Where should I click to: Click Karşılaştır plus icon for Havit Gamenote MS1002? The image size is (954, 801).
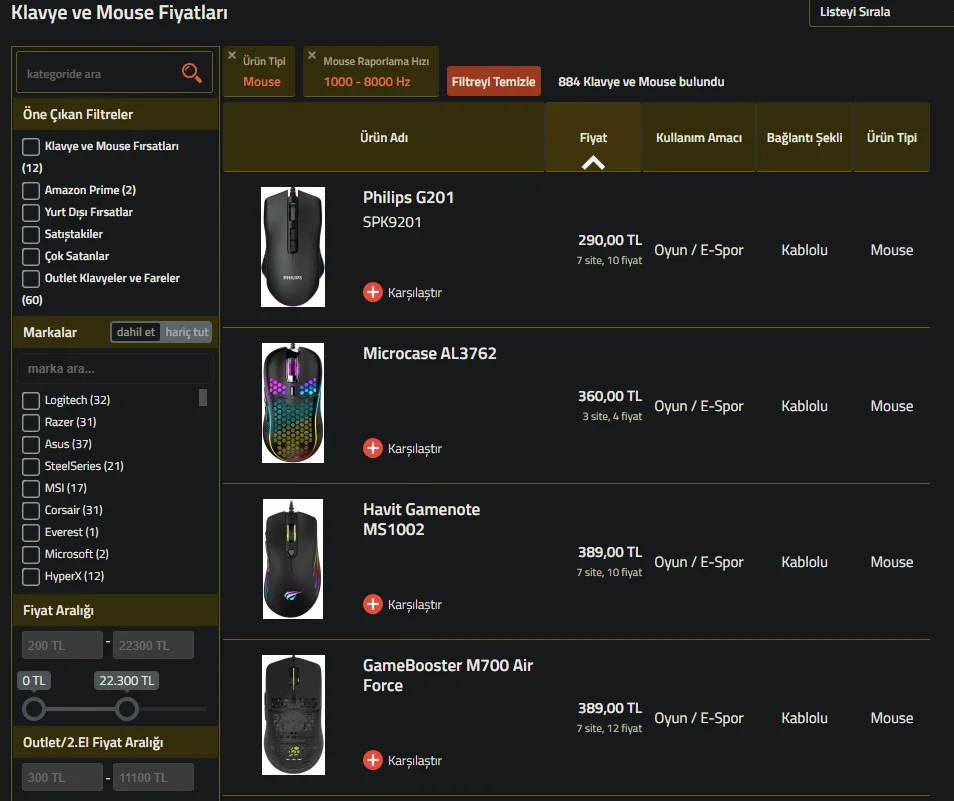click(373, 604)
